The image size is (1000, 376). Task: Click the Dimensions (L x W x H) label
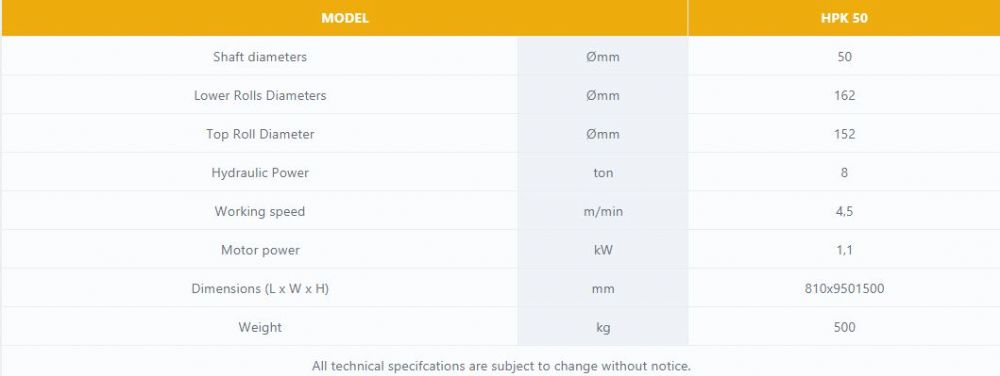[x=260, y=289]
